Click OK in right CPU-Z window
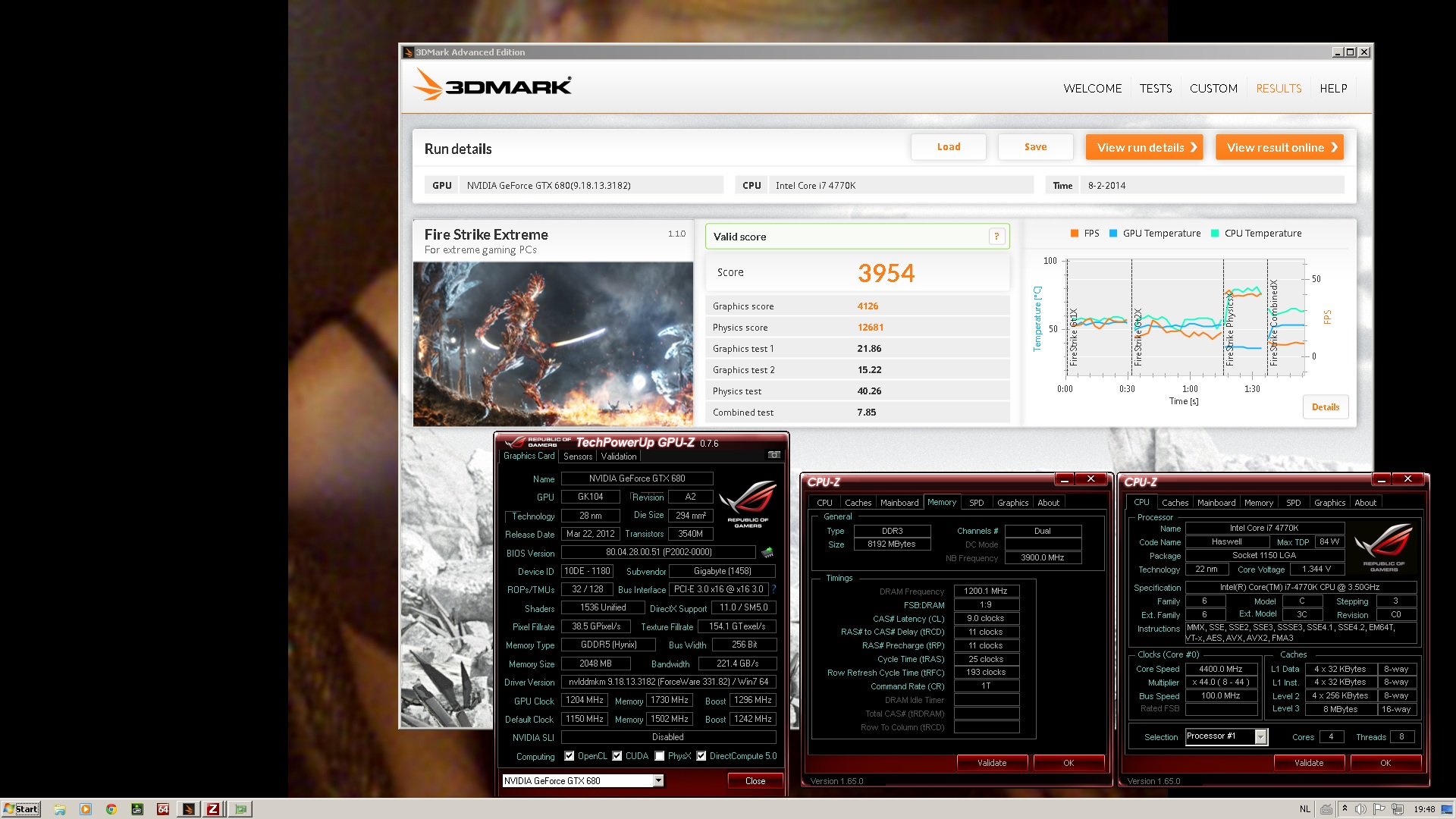1456x819 pixels. [x=1385, y=763]
